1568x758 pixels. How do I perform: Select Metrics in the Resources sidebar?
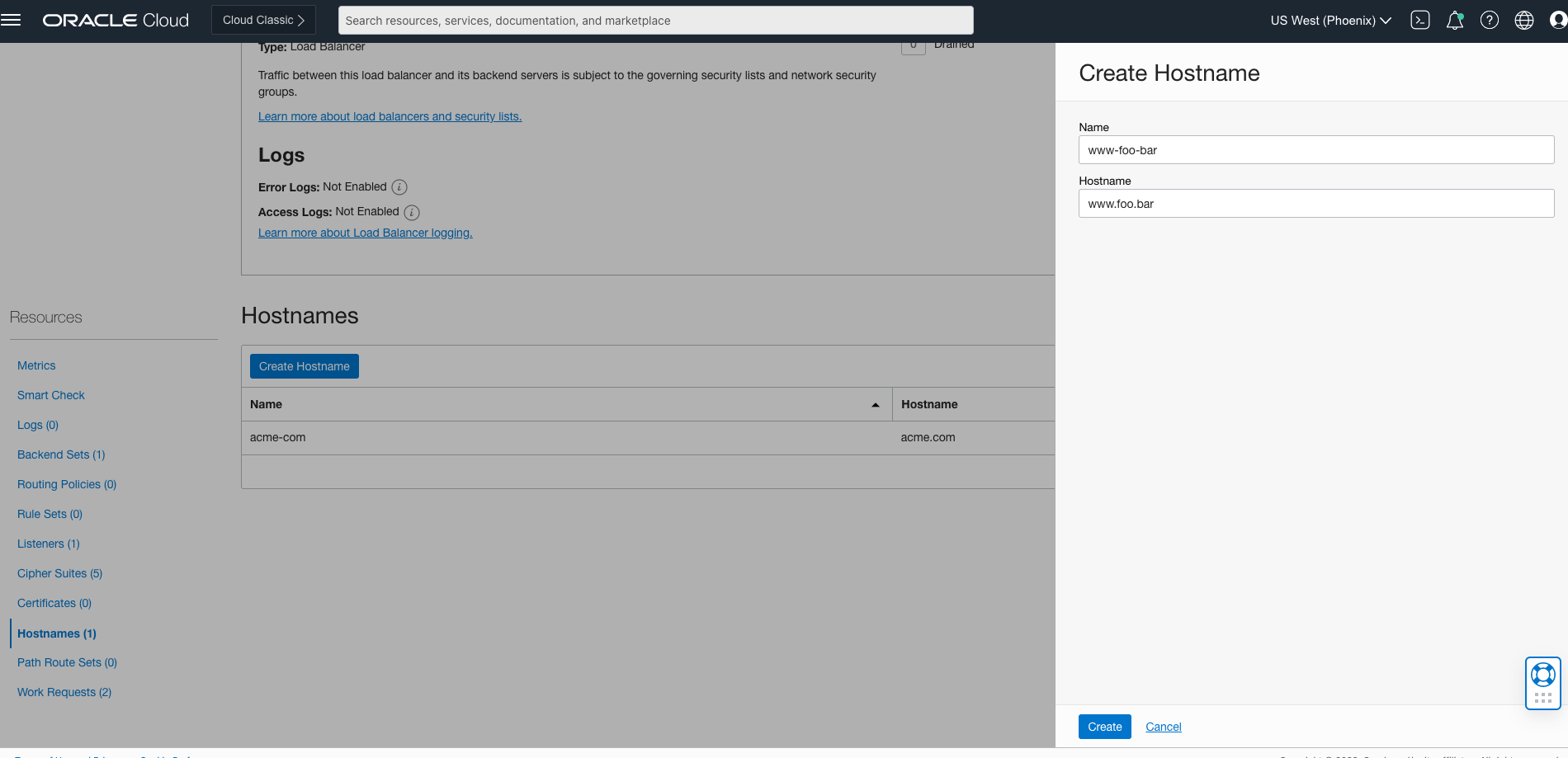[36, 365]
